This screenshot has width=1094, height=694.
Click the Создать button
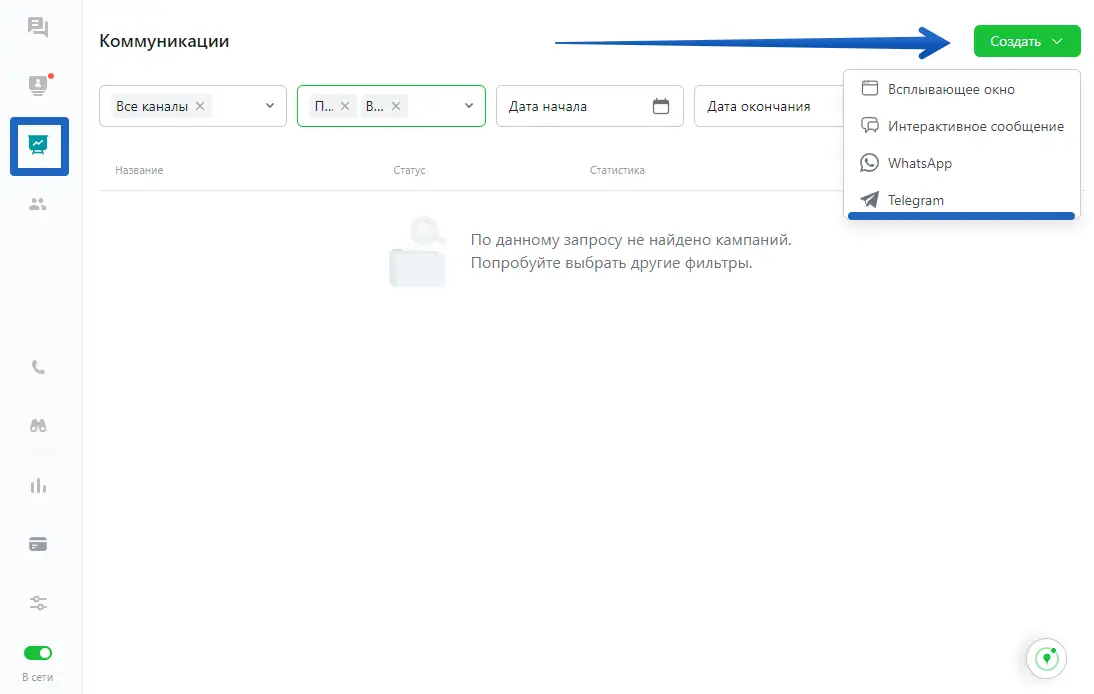pyautogui.click(x=1026, y=41)
